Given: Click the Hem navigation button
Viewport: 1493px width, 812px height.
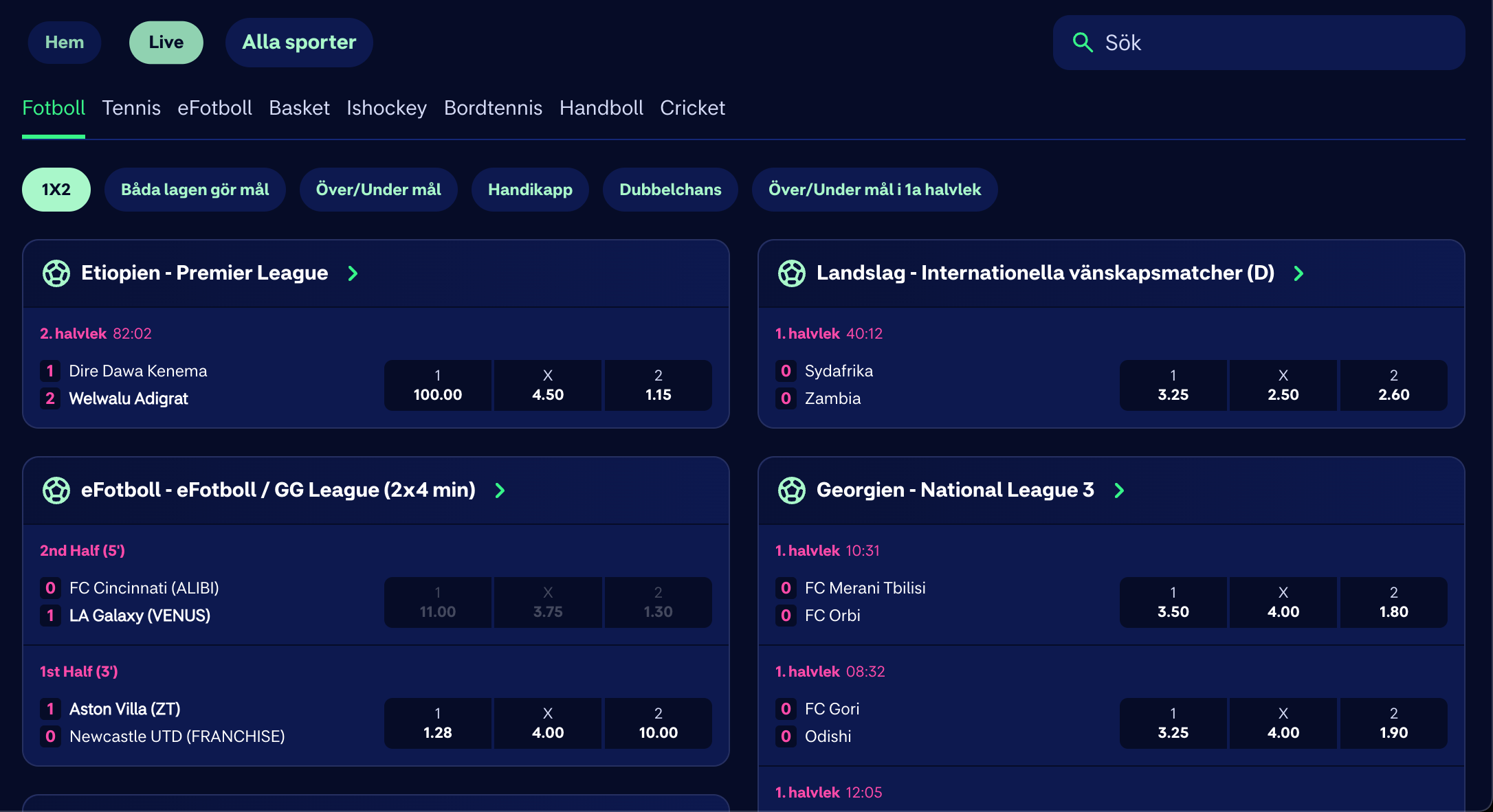Looking at the screenshot, I should (x=65, y=43).
